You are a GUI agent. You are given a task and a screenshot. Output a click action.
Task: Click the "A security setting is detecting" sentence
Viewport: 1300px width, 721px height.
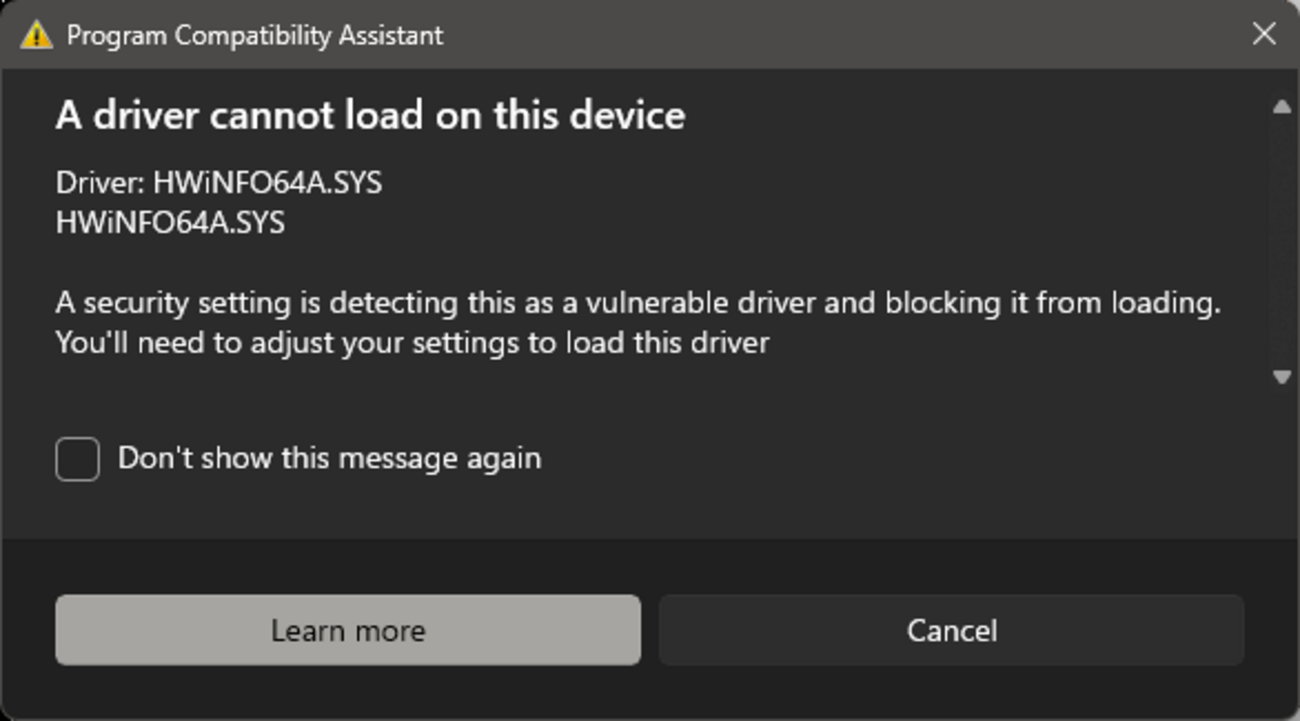[x=638, y=302]
